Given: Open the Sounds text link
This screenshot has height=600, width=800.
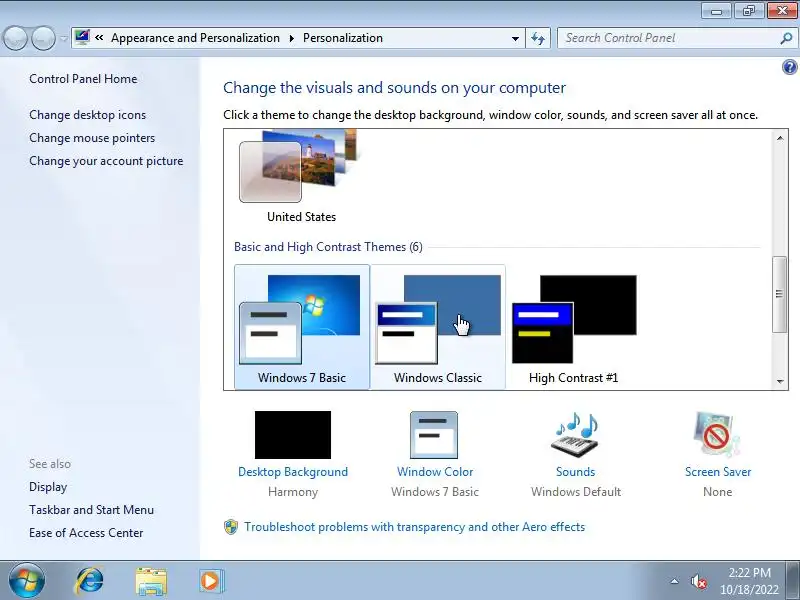Looking at the screenshot, I should coord(576,472).
